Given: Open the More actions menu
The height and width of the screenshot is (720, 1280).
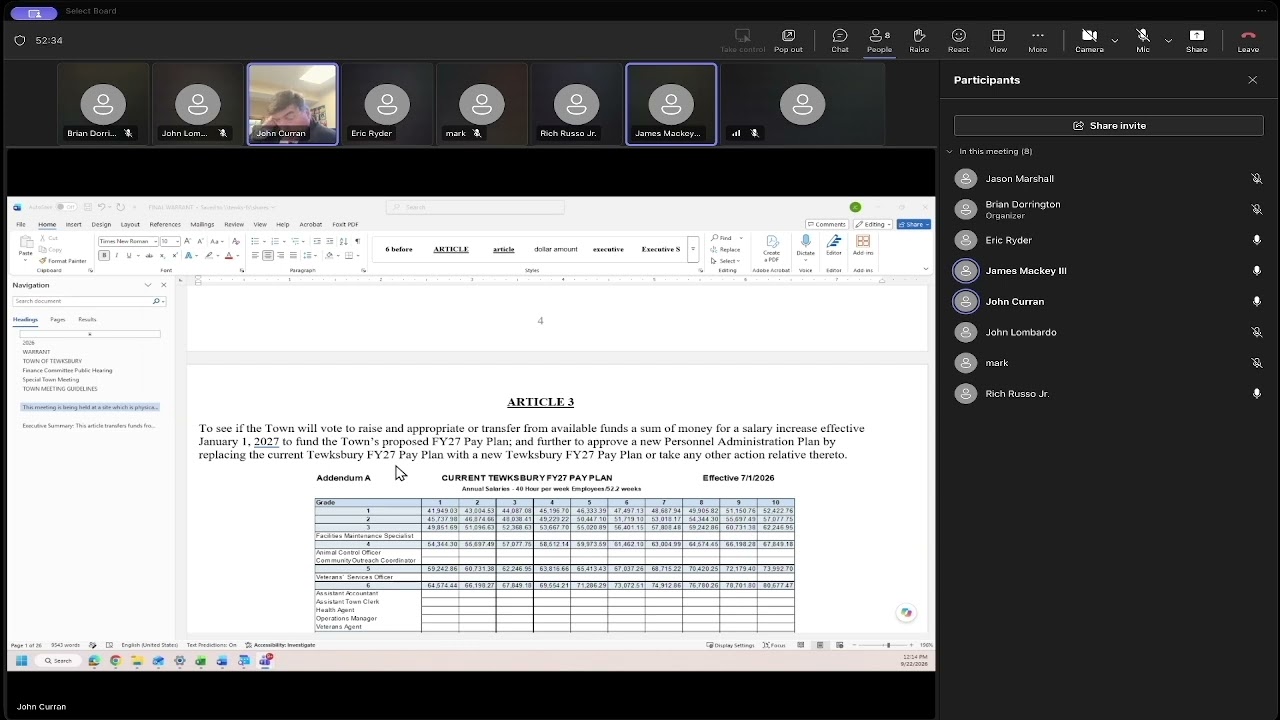Looking at the screenshot, I should click(1038, 40).
